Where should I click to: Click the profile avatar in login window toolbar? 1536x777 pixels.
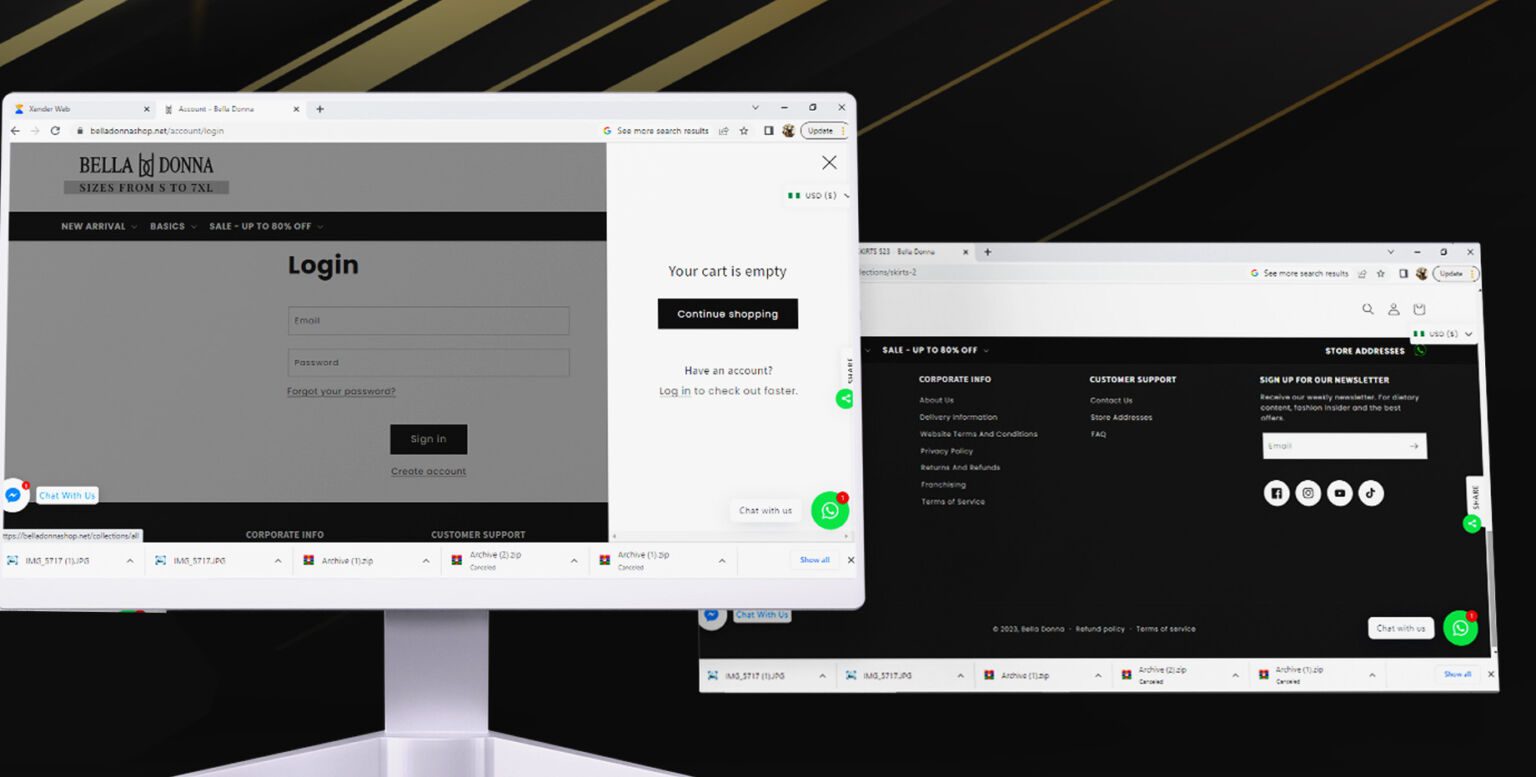point(788,131)
